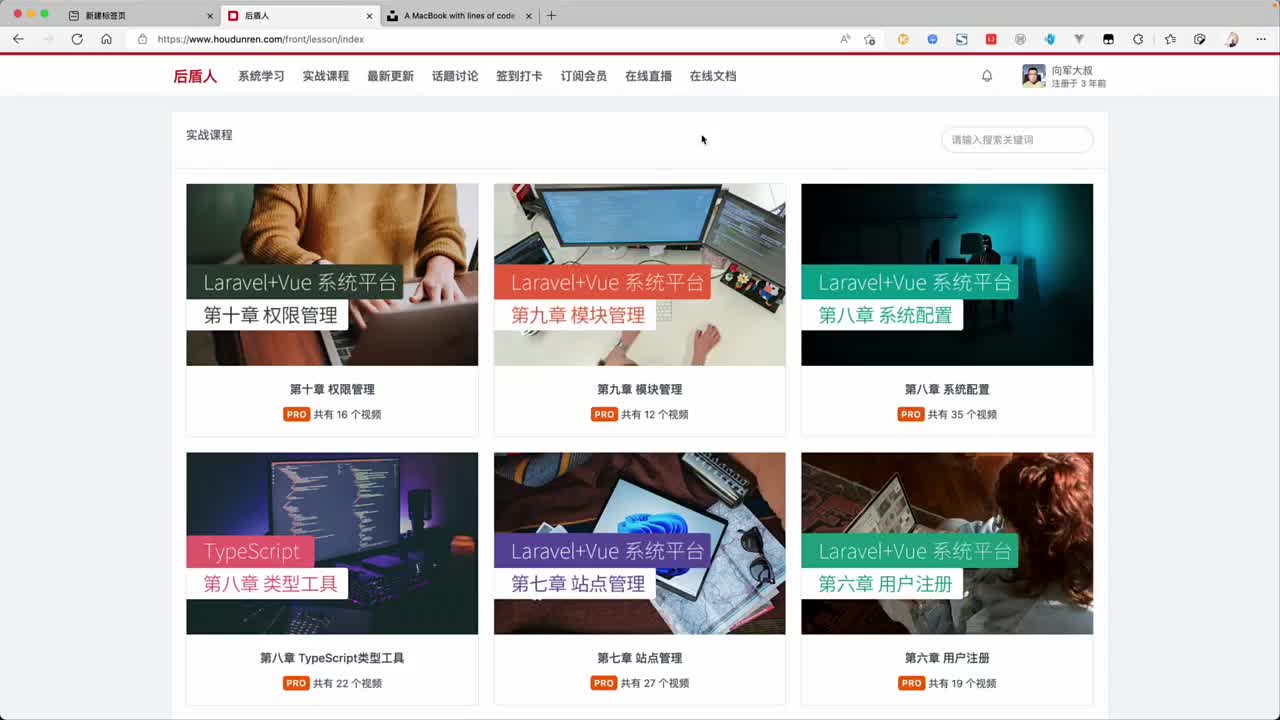
Task: Open the Favorites list icon
Action: pyautogui.click(x=1170, y=39)
